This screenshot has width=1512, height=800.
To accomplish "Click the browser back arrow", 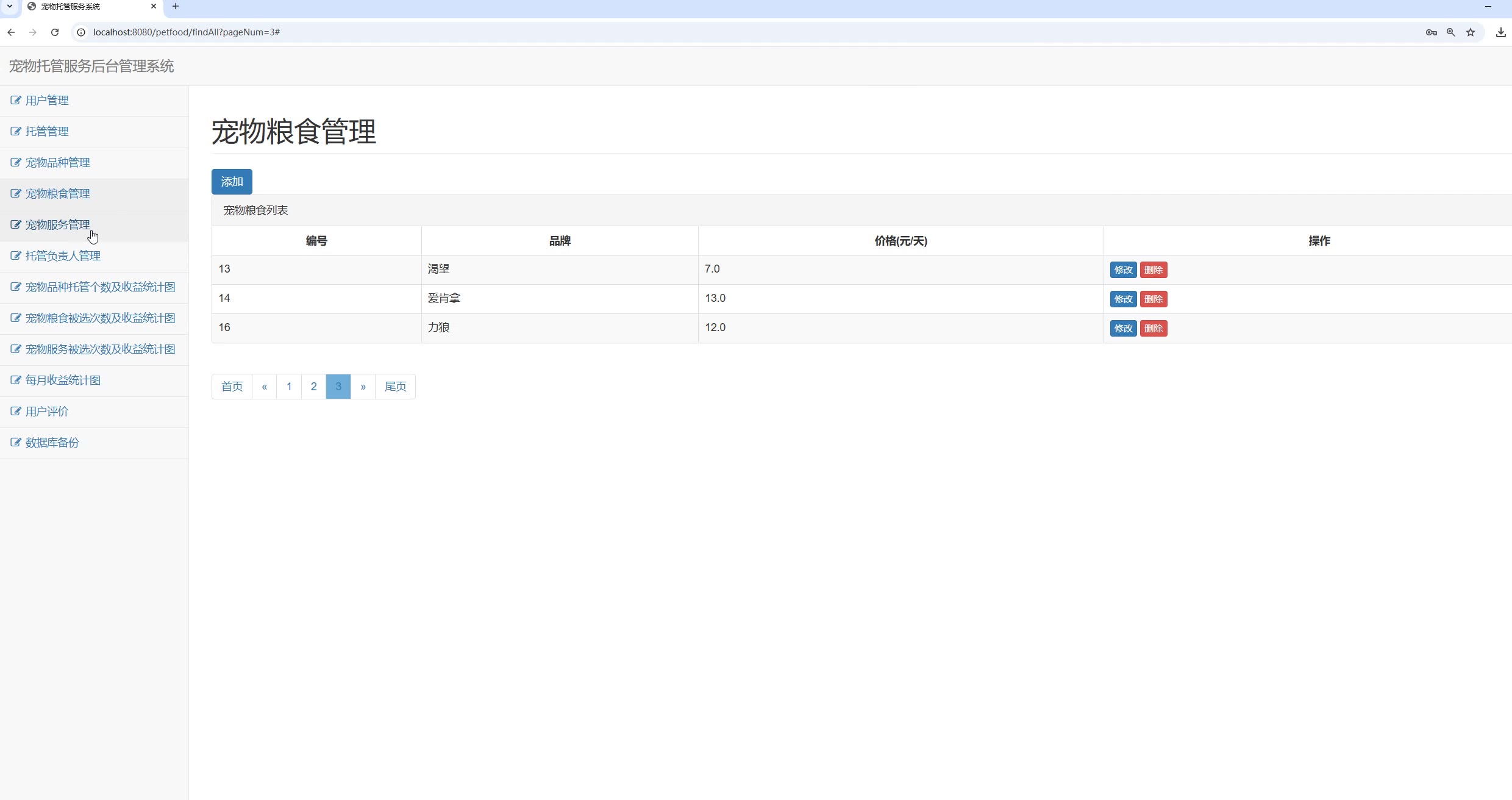I will (11, 32).
